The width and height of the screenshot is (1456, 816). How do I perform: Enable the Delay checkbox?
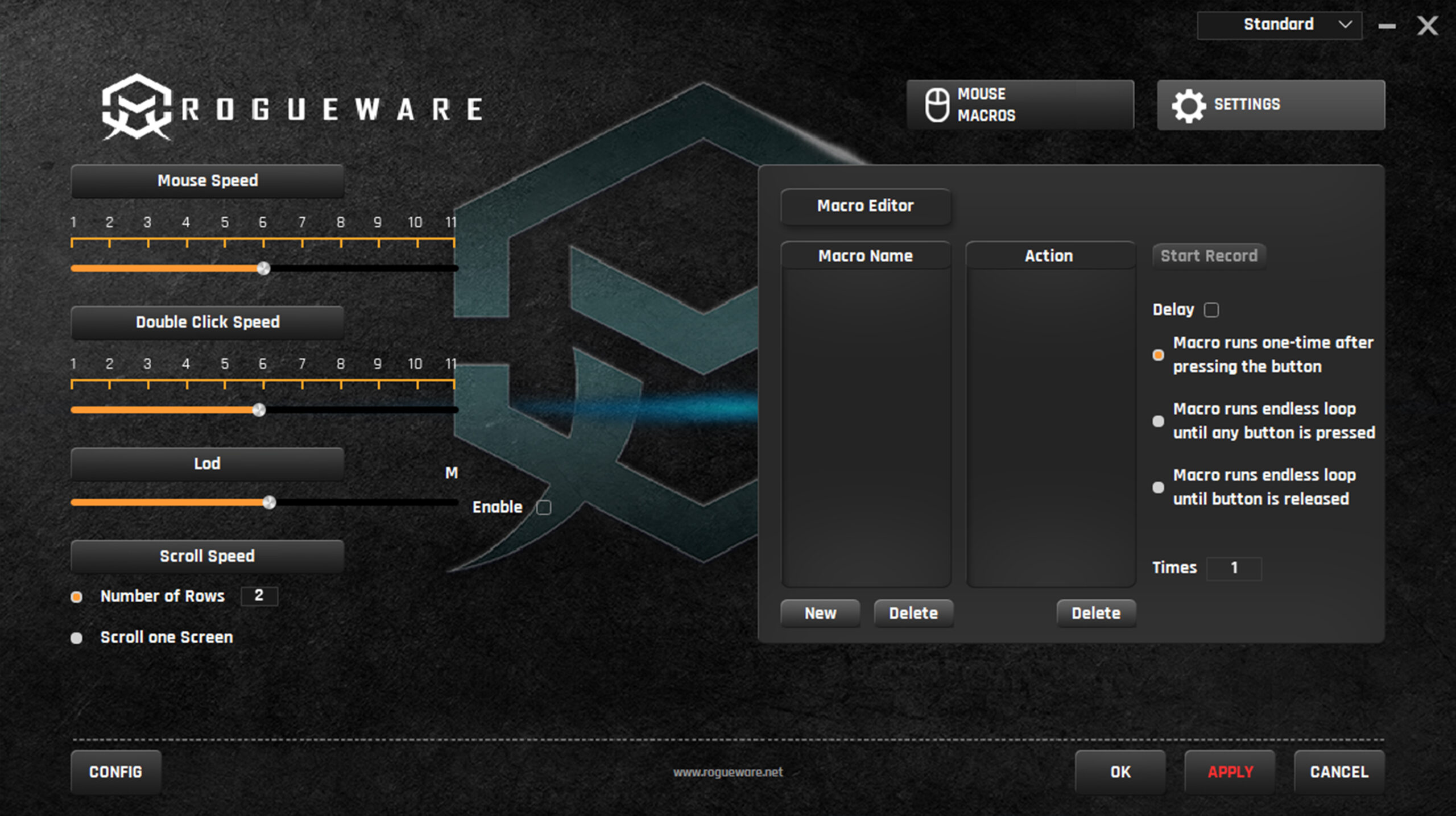(1211, 310)
